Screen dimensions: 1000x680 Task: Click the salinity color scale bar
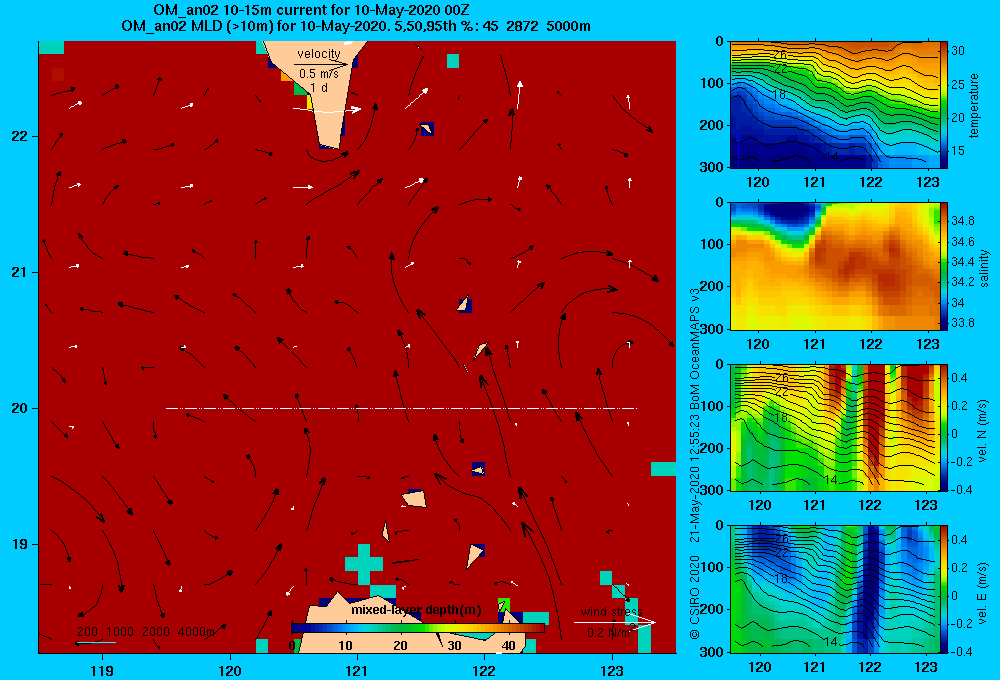pos(945,266)
